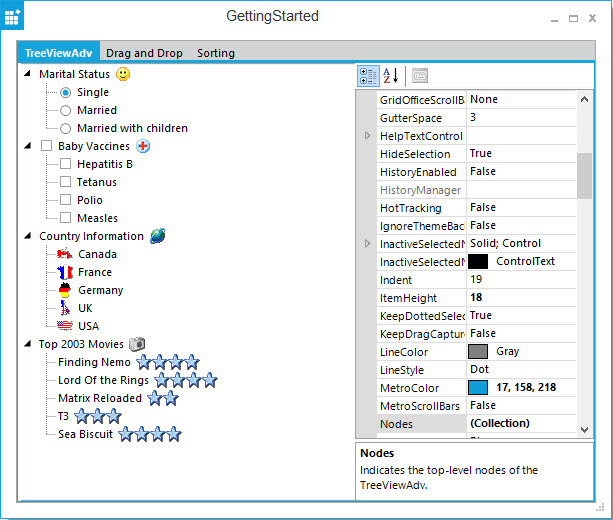The image size is (613, 520).
Task: Click the Alphabetical sort icon
Action: coord(391,76)
